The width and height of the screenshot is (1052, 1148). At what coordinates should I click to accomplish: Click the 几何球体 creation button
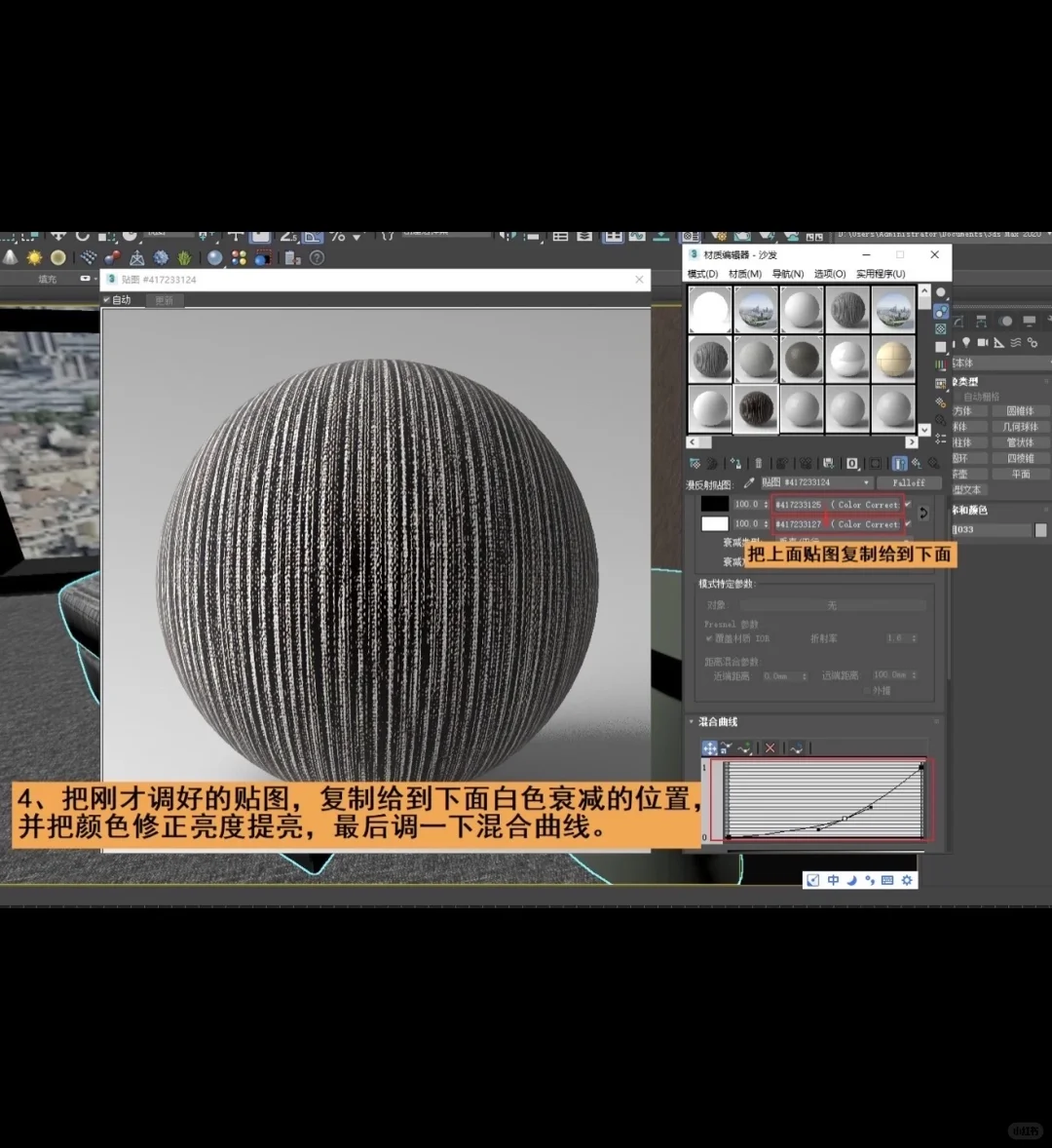tap(1020, 427)
